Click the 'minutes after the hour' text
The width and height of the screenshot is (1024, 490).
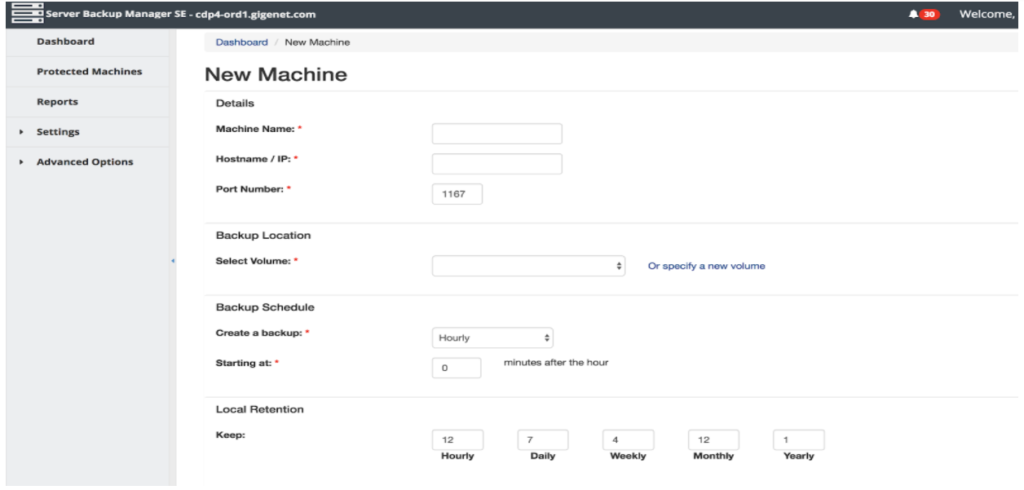pos(556,362)
